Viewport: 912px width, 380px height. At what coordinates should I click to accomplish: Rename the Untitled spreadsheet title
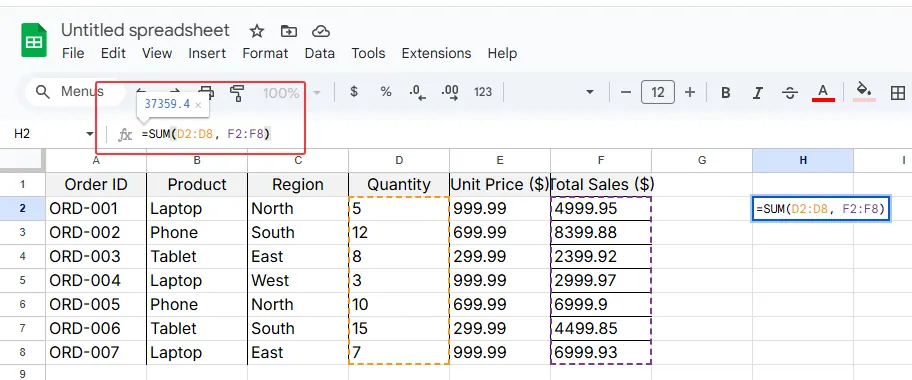pyautogui.click(x=145, y=30)
